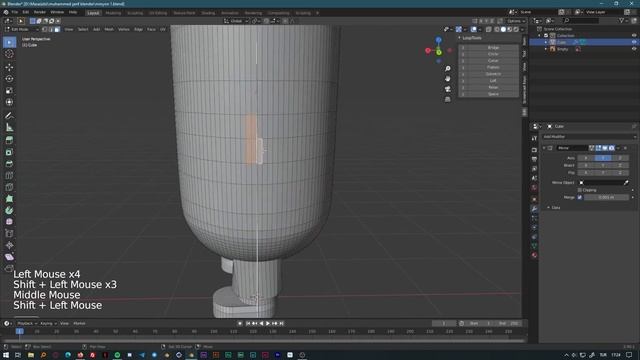Select the Transform tool
Screen dimensions: 640x360
[x=9, y=102]
